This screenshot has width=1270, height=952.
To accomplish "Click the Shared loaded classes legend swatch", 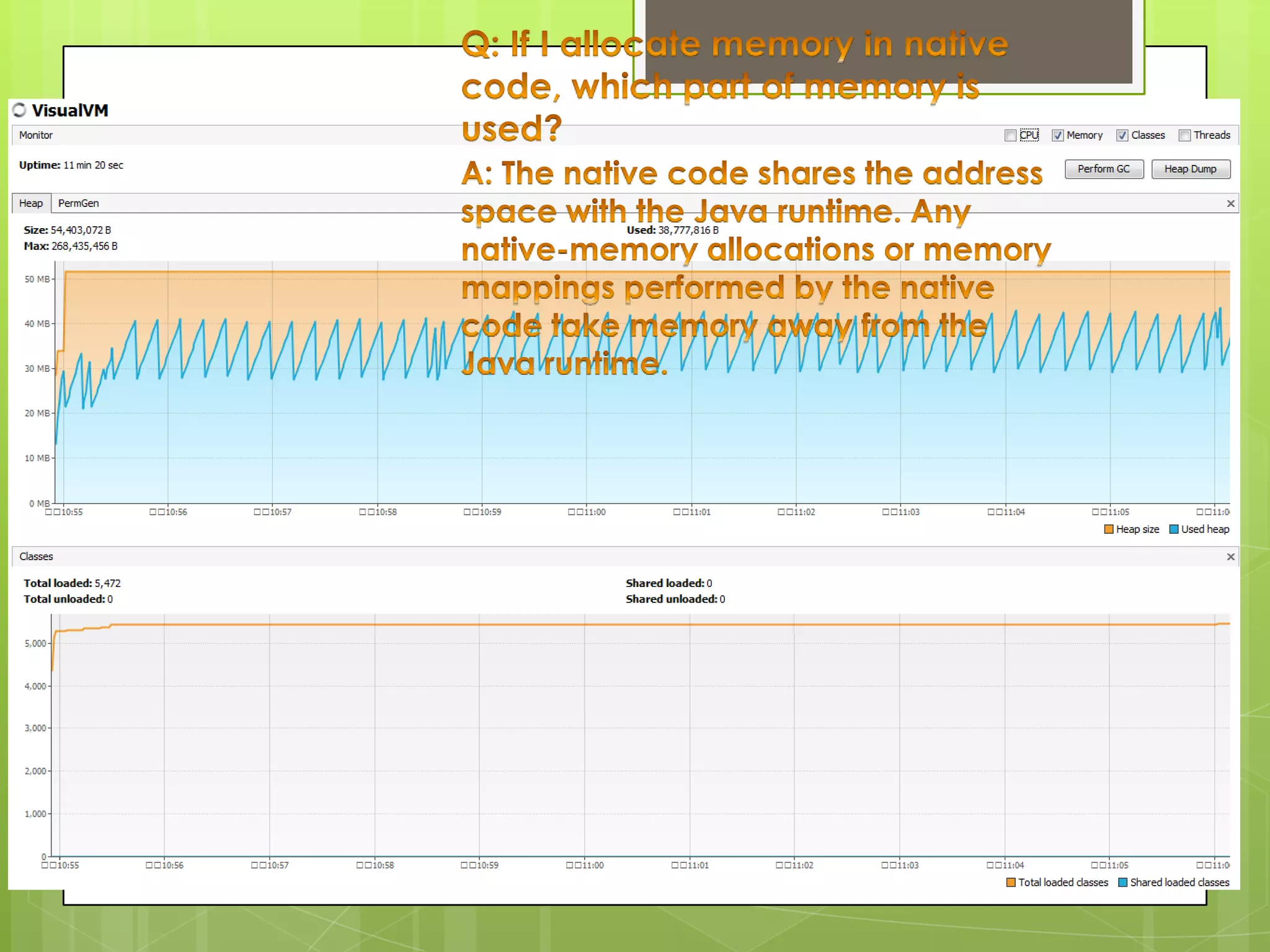I will pyautogui.click(x=1122, y=883).
